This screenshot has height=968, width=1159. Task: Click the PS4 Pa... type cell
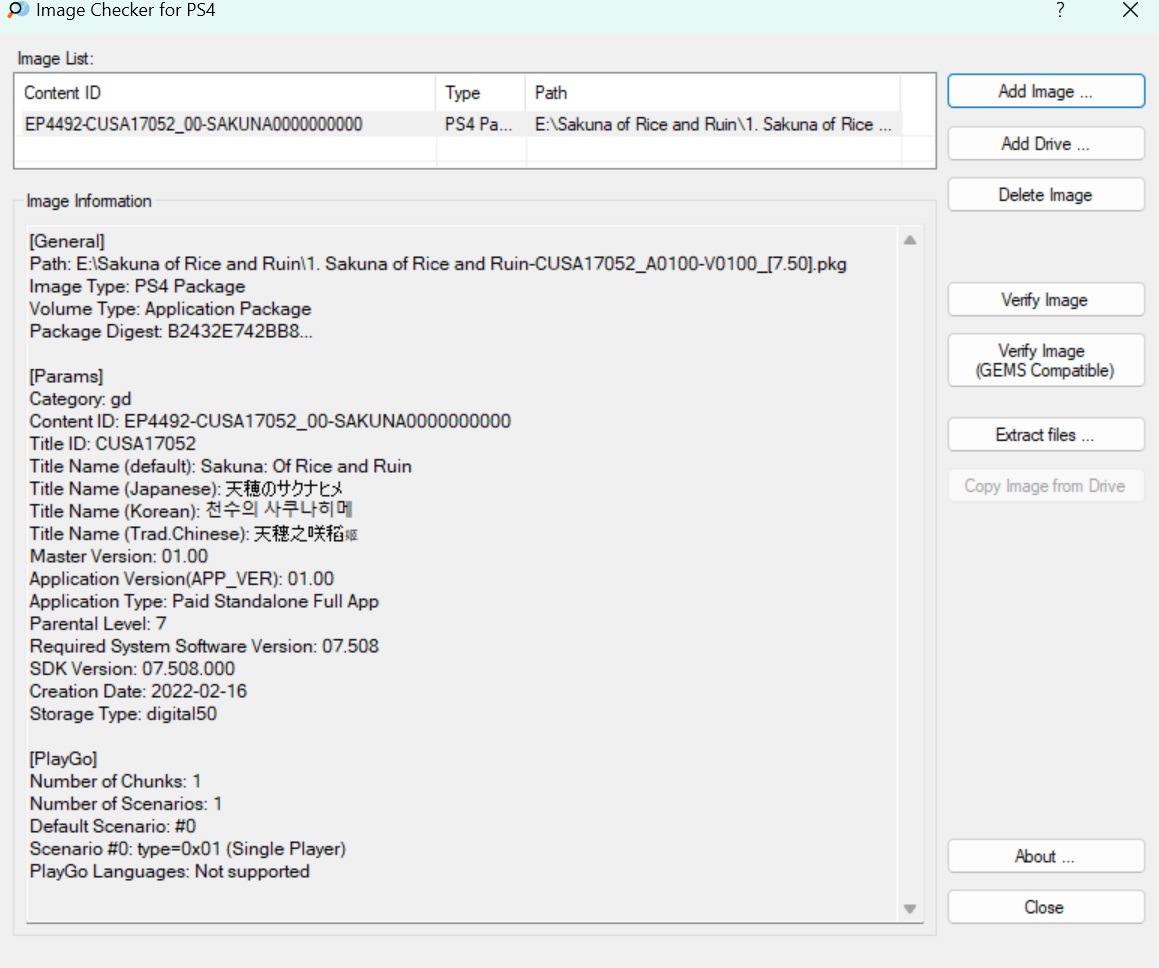478,124
